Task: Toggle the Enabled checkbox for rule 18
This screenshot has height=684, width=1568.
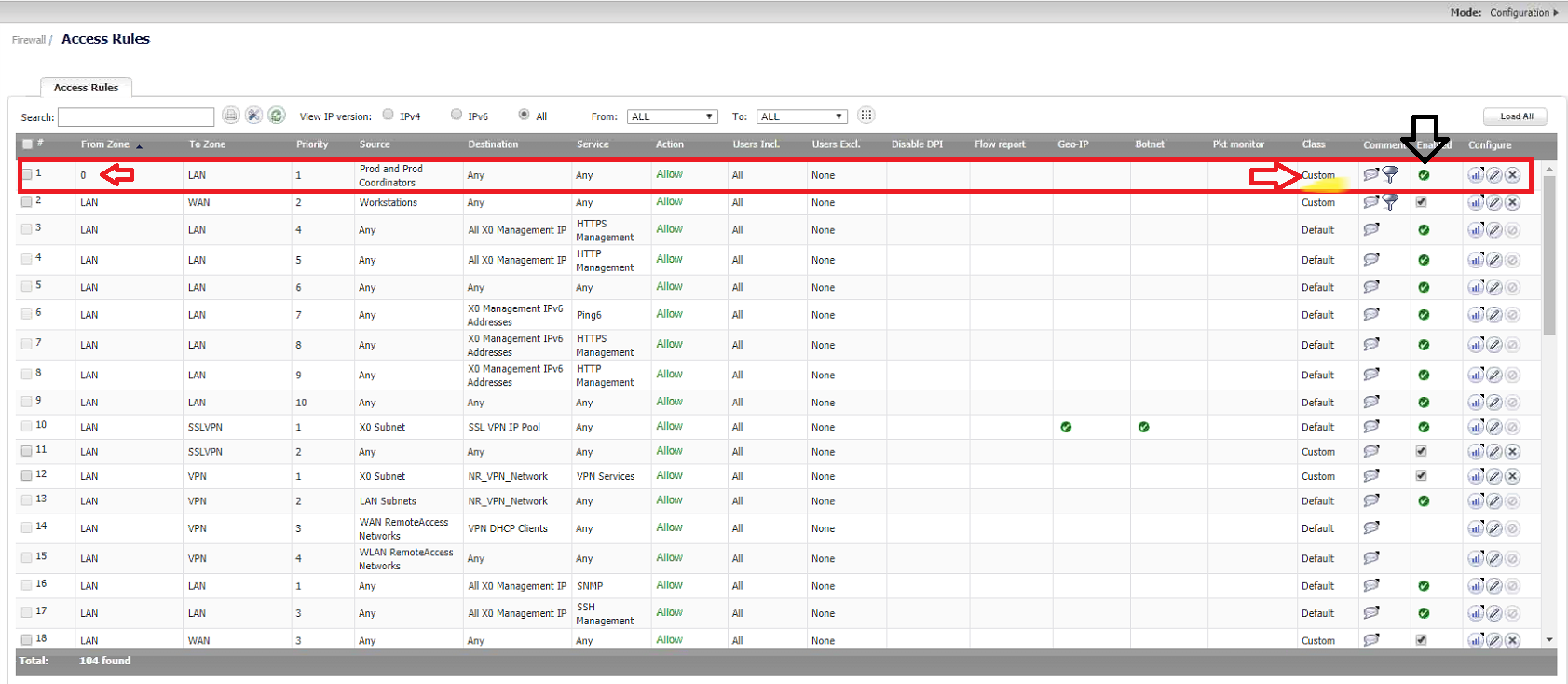Action: point(1422,640)
